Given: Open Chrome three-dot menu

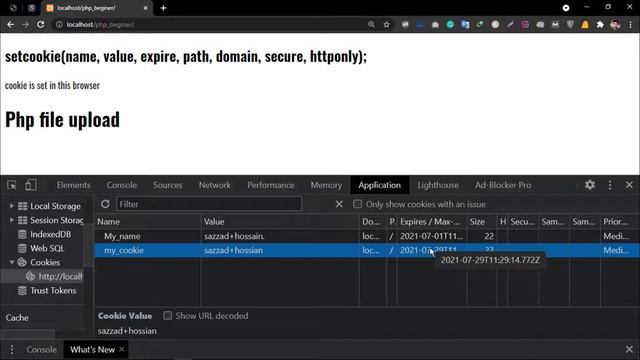Looking at the screenshot, I should coord(630,24).
